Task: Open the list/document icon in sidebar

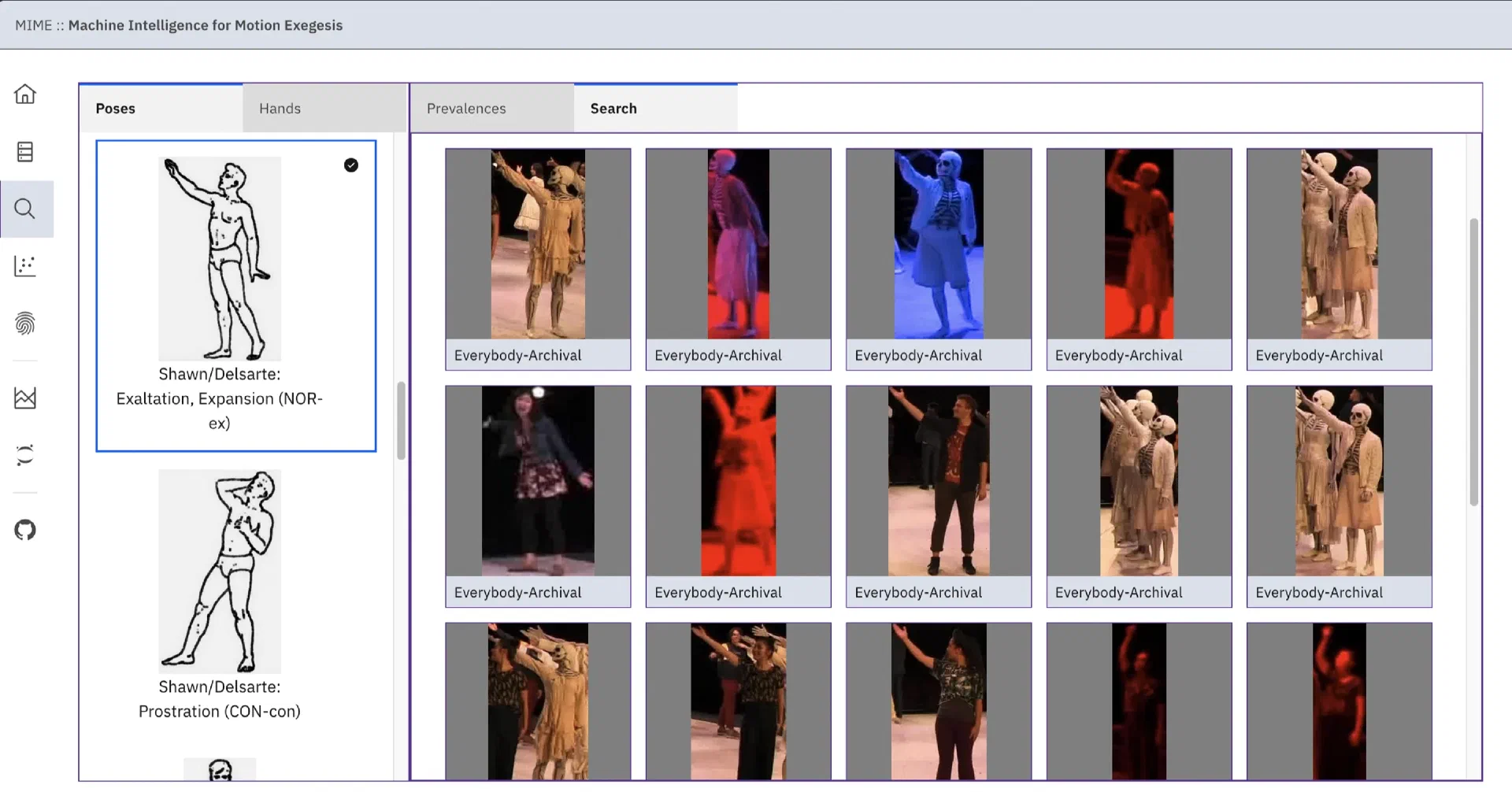Action: click(x=25, y=152)
